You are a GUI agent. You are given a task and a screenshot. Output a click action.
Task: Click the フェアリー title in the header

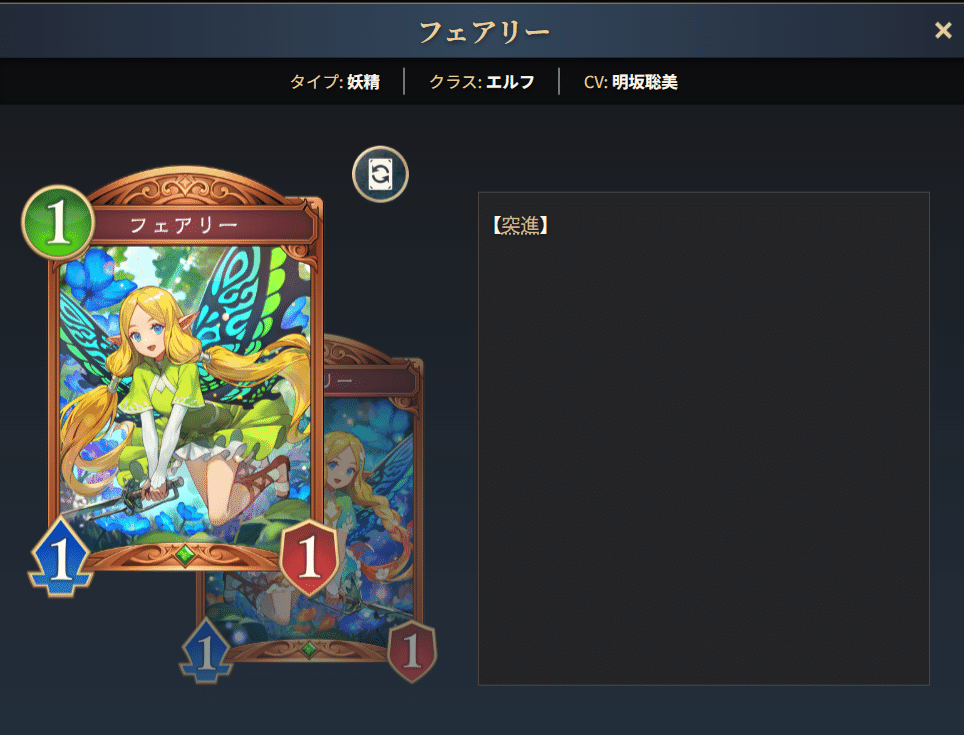pos(484,31)
